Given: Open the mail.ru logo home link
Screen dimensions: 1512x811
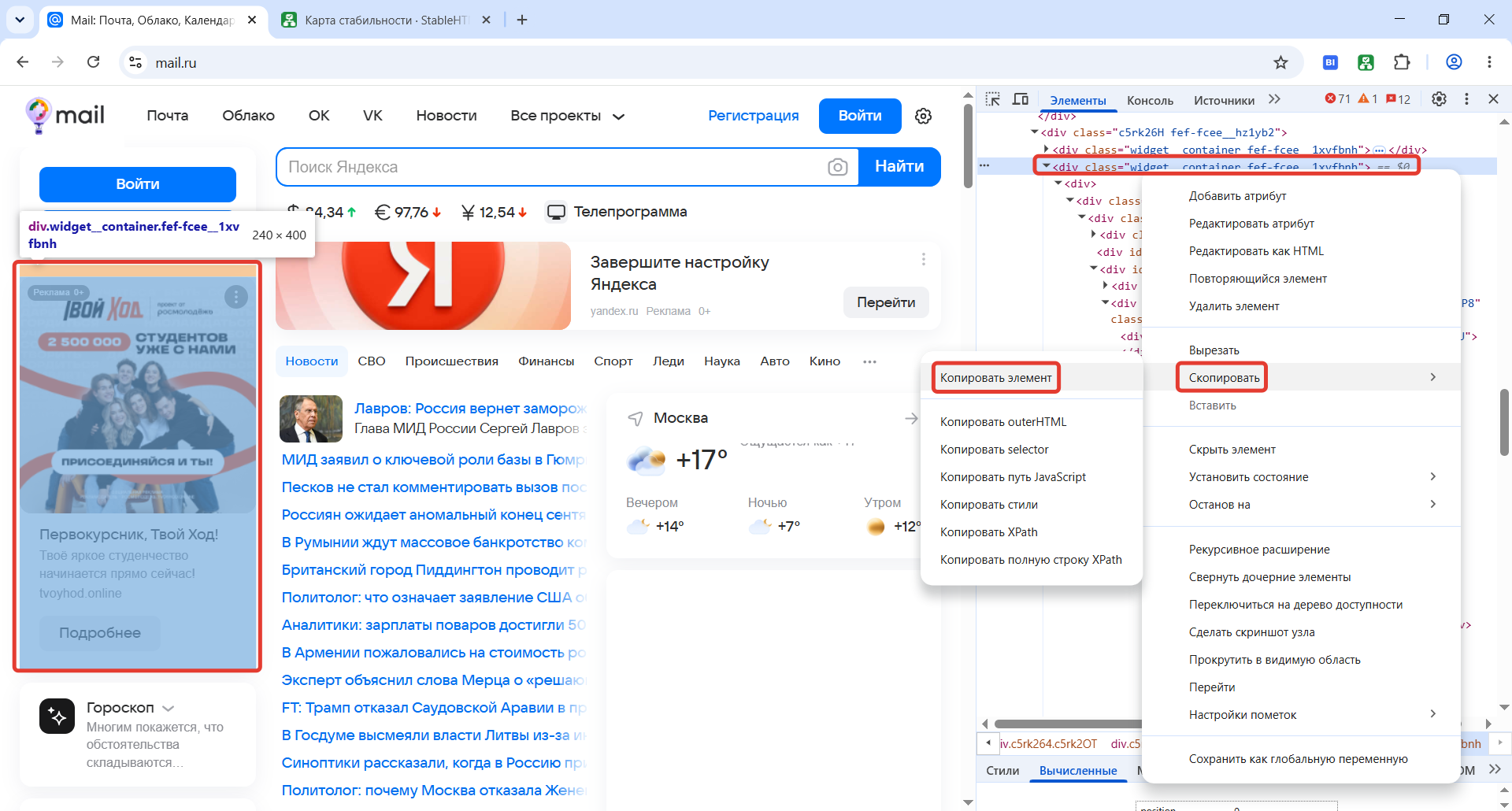Looking at the screenshot, I should pos(65,116).
